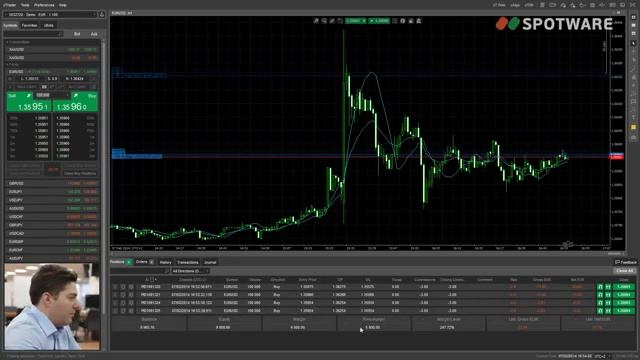
Task: Select the EURCHF symbol row
Action: tap(52, 250)
